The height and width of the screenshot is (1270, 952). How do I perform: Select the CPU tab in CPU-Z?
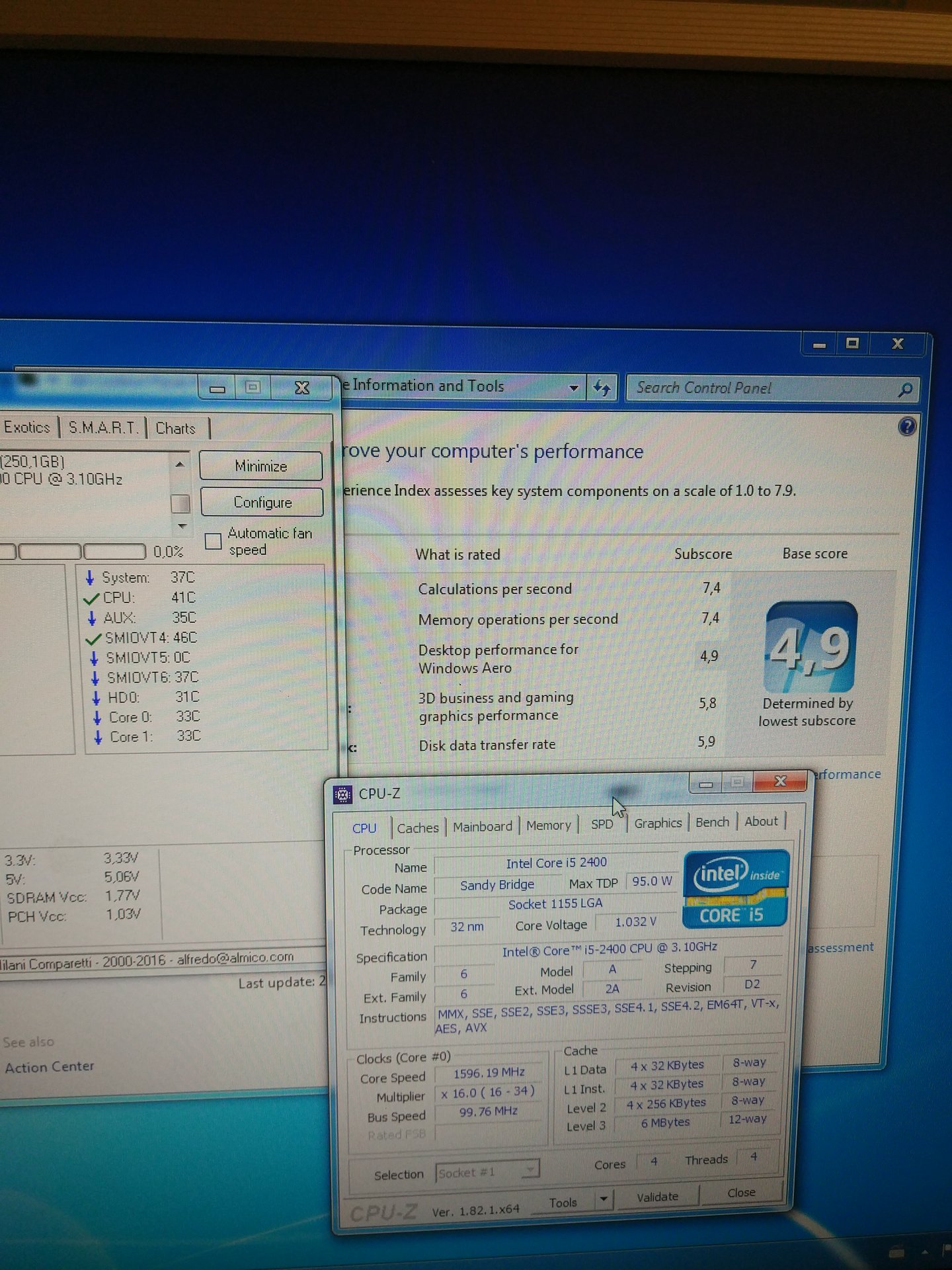point(364,828)
